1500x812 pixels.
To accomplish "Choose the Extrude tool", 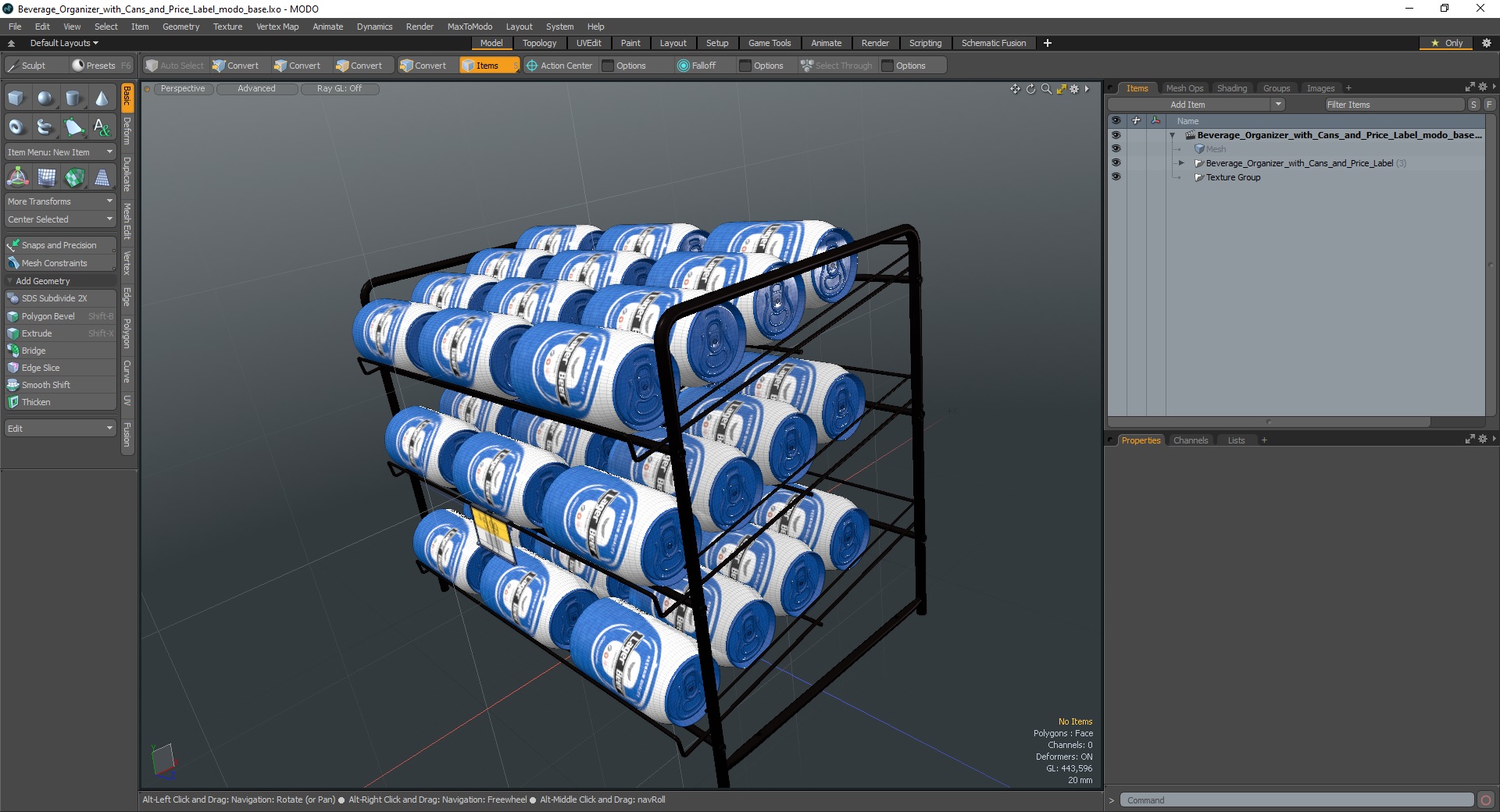I will click(x=61, y=333).
